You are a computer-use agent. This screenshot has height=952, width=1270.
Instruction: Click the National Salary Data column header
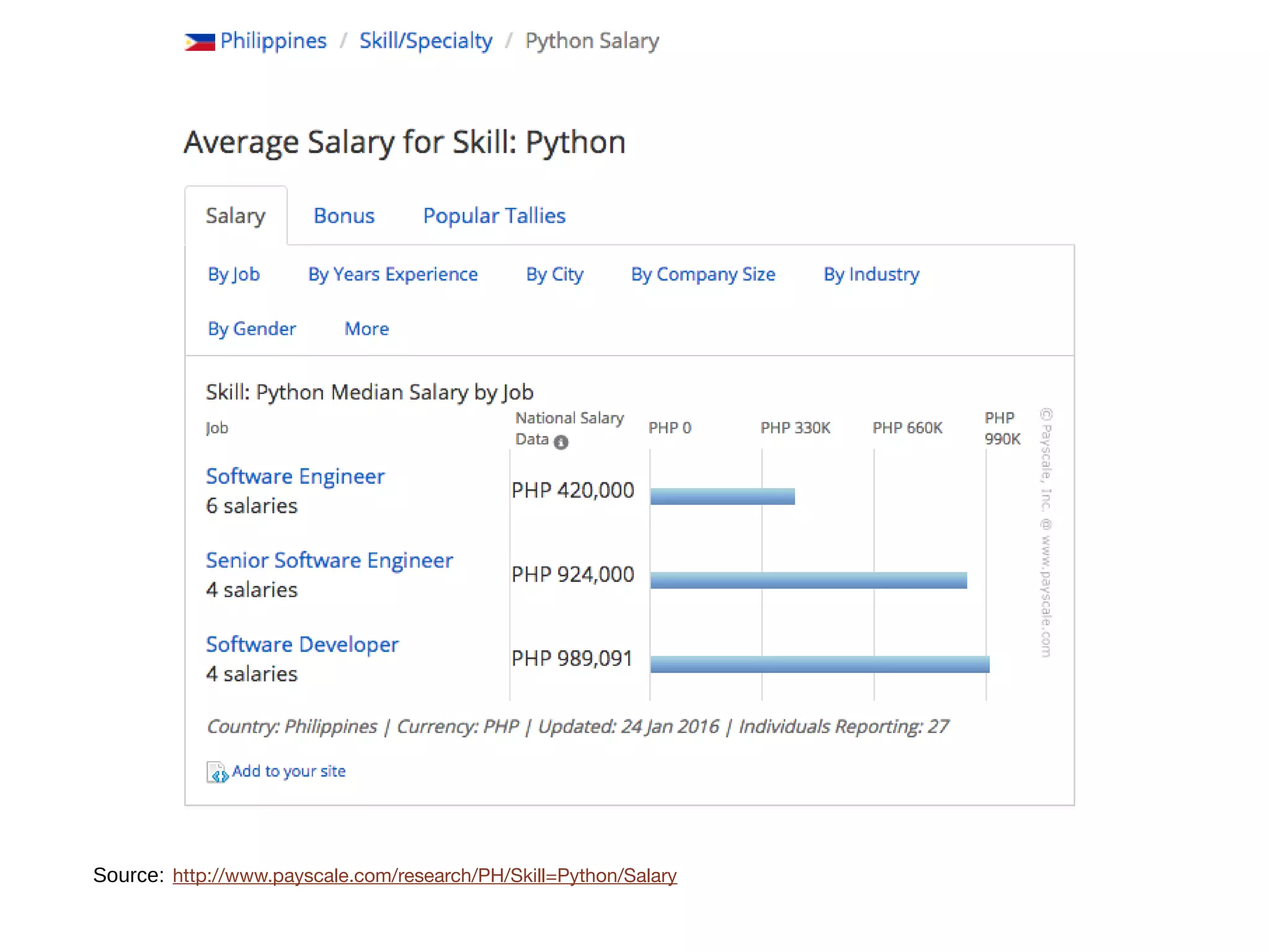(569, 429)
